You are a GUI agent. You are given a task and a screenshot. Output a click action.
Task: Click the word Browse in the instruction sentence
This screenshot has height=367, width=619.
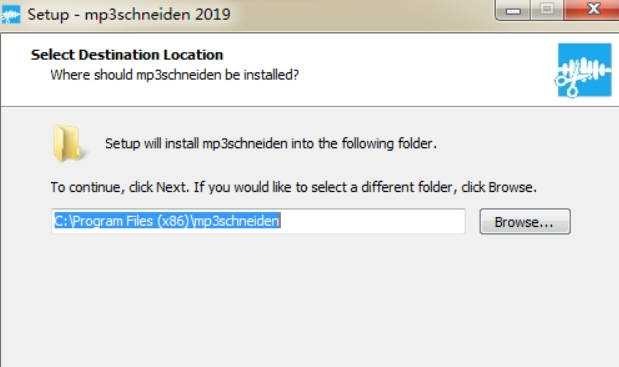point(510,187)
